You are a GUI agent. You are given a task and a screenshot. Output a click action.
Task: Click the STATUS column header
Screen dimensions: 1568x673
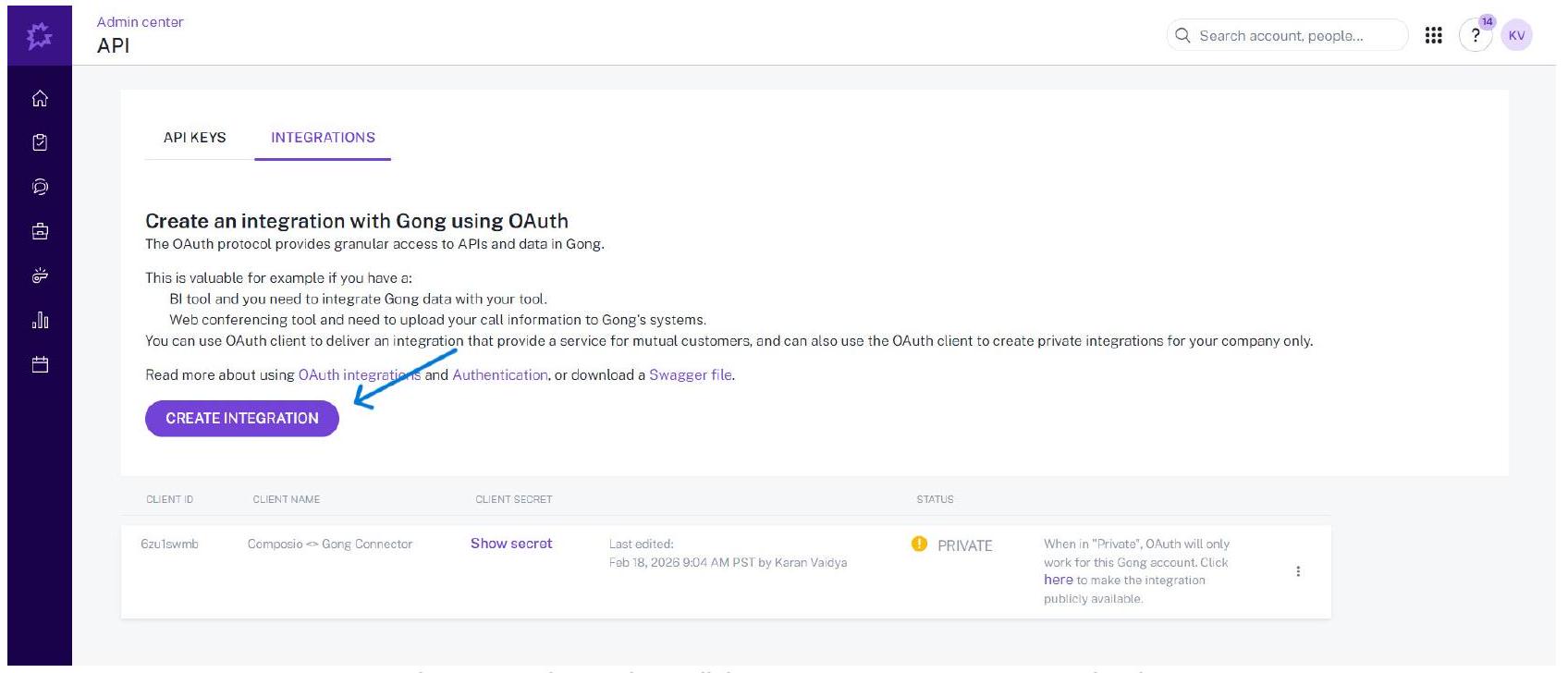pos(935,499)
